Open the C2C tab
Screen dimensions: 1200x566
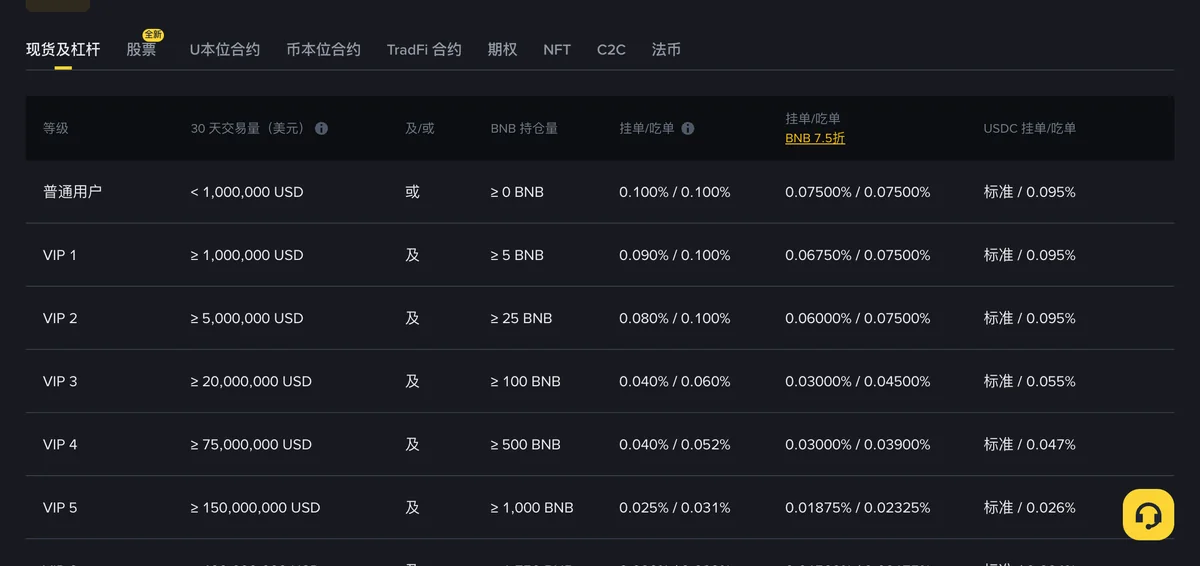pyautogui.click(x=611, y=49)
